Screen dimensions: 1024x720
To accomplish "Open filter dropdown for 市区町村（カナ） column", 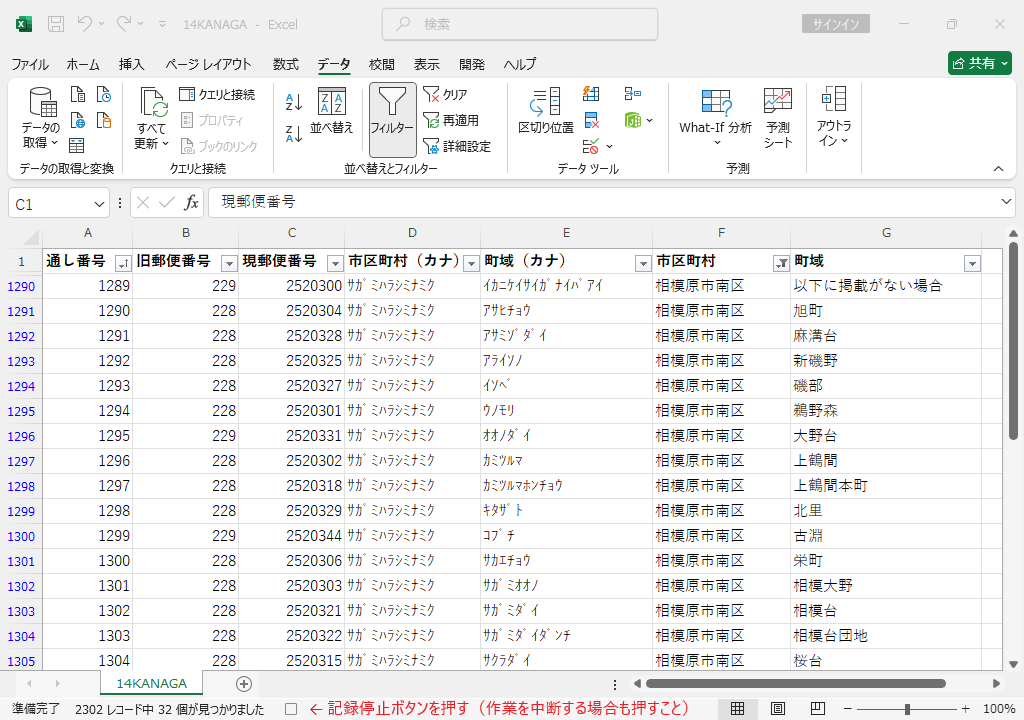I will pos(471,263).
